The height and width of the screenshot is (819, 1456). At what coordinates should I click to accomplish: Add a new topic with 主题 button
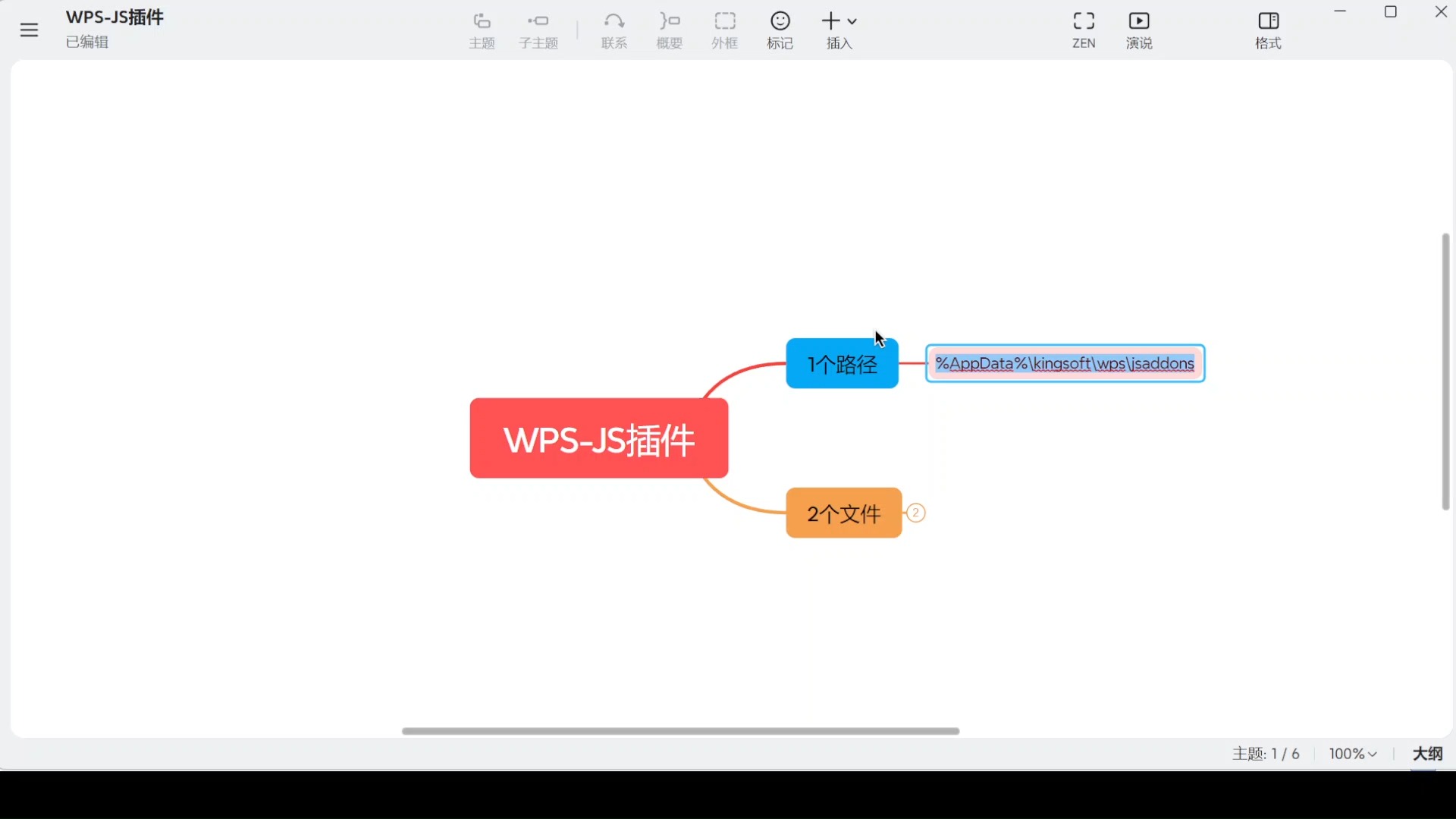coord(482,31)
